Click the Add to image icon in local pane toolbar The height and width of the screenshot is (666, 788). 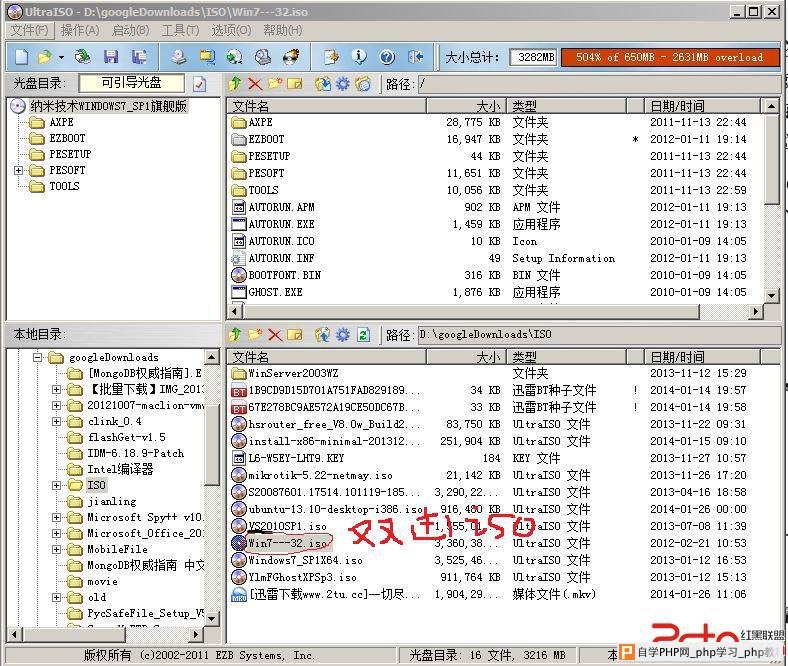323,334
